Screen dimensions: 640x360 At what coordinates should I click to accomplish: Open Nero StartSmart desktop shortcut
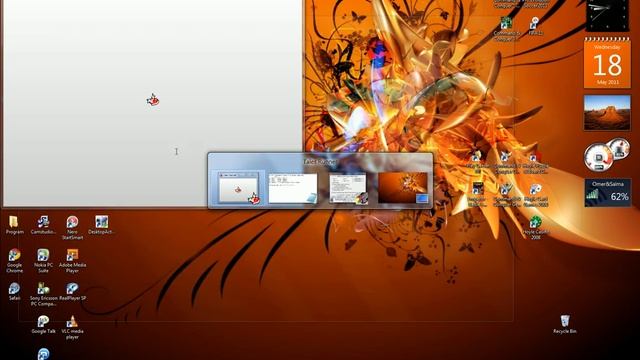[x=72, y=228]
